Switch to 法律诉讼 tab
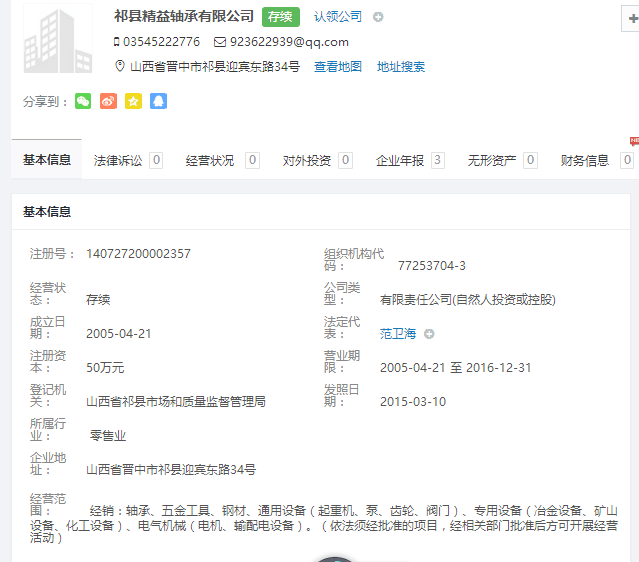 click(118, 160)
